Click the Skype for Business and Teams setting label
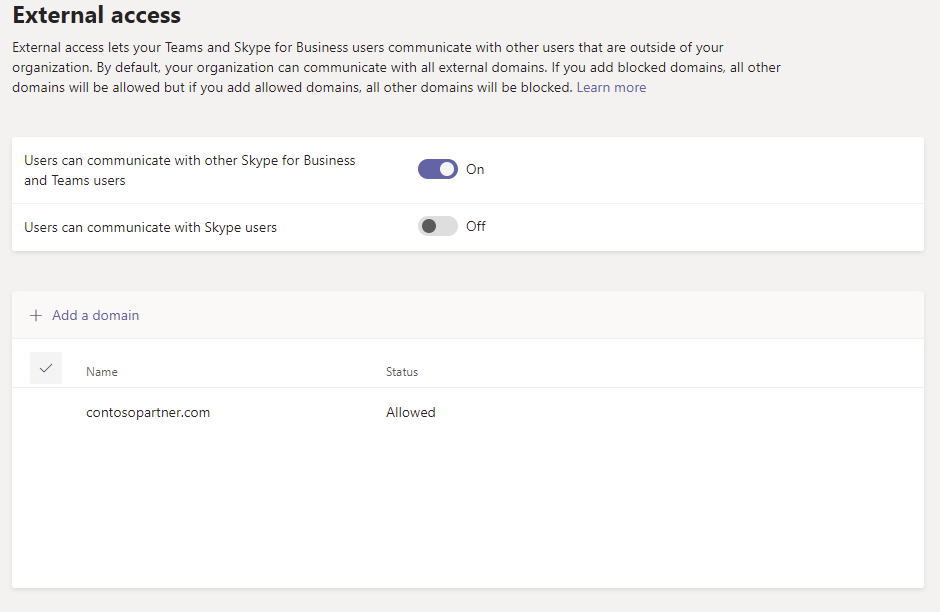The image size is (940, 612). (x=190, y=170)
